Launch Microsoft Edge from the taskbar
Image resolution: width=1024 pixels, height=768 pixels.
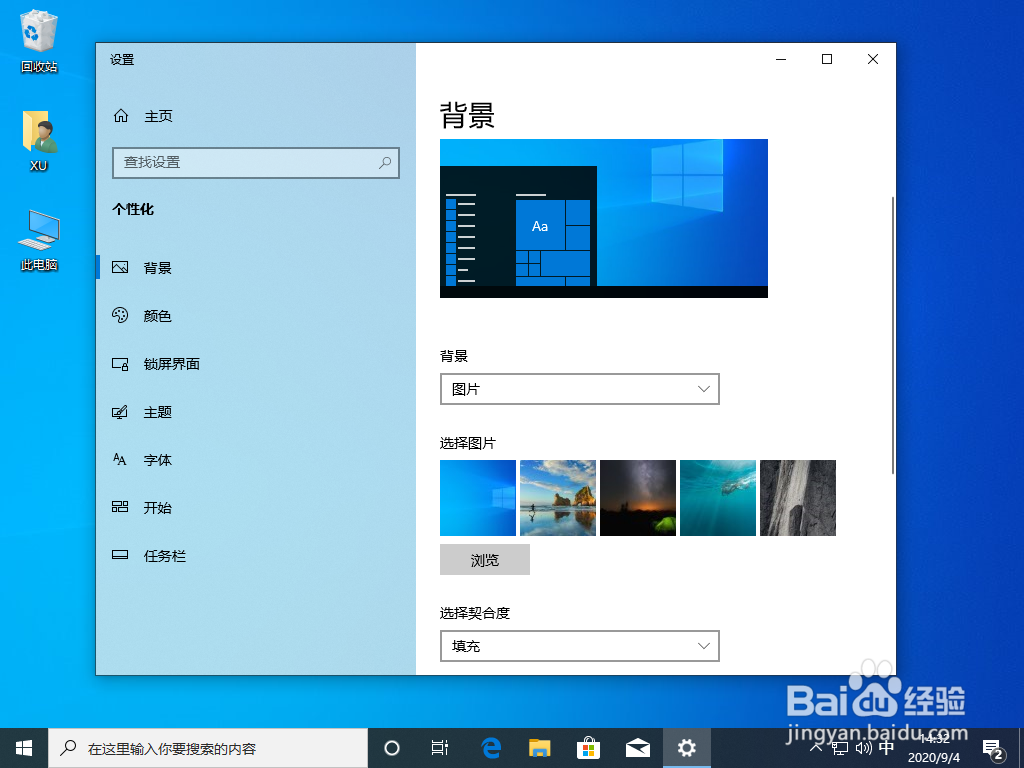[490, 748]
